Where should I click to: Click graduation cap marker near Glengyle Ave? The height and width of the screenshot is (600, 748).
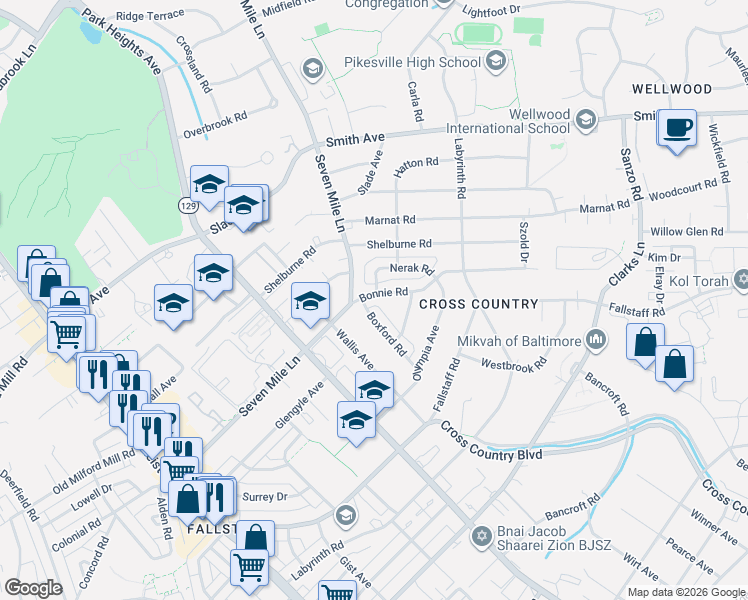coord(356,420)
